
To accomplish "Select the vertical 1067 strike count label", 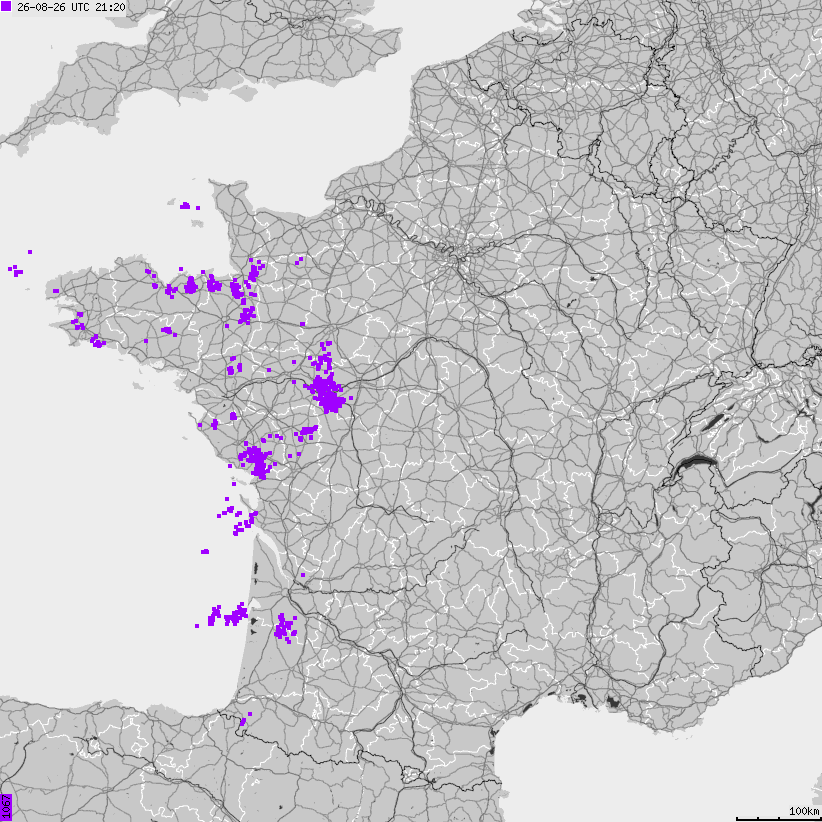I will [x=6, y=807].
